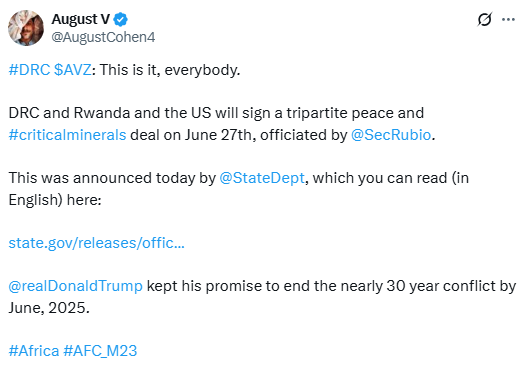Viewport: 530px width, 367px height.
Task: Open the #criticalminerals hashtag
Action: (x=67, y=135)
